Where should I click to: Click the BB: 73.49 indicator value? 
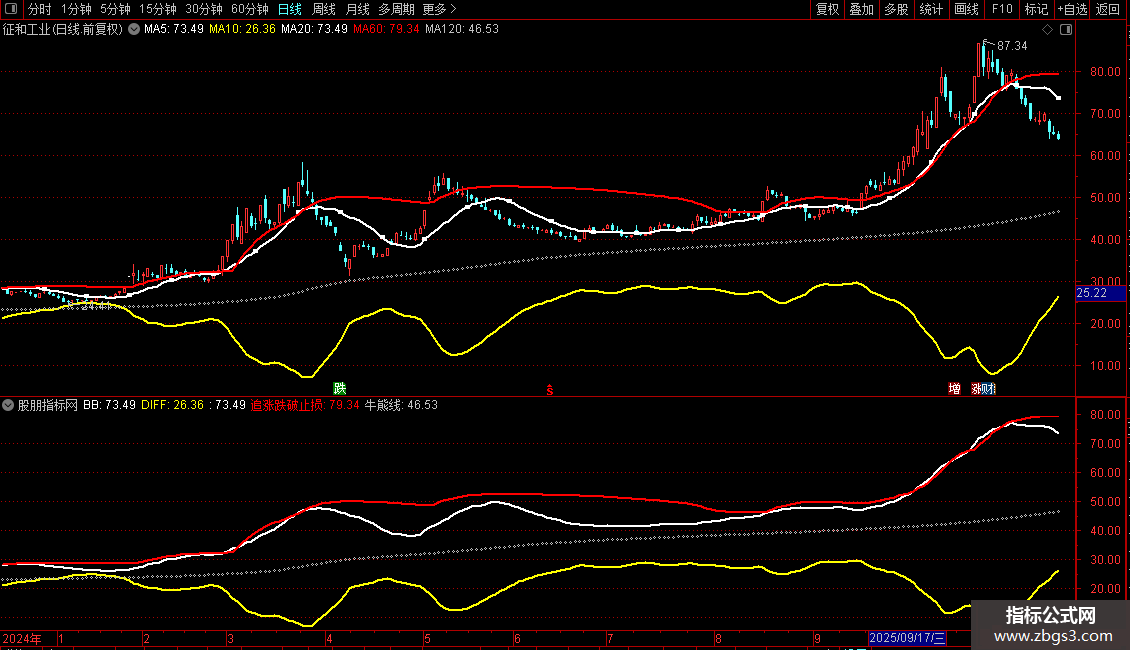109,405
